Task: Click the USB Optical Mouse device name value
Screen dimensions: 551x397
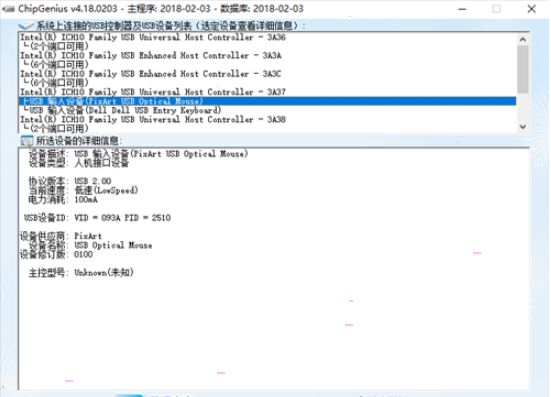Action: tap(113, 245)
